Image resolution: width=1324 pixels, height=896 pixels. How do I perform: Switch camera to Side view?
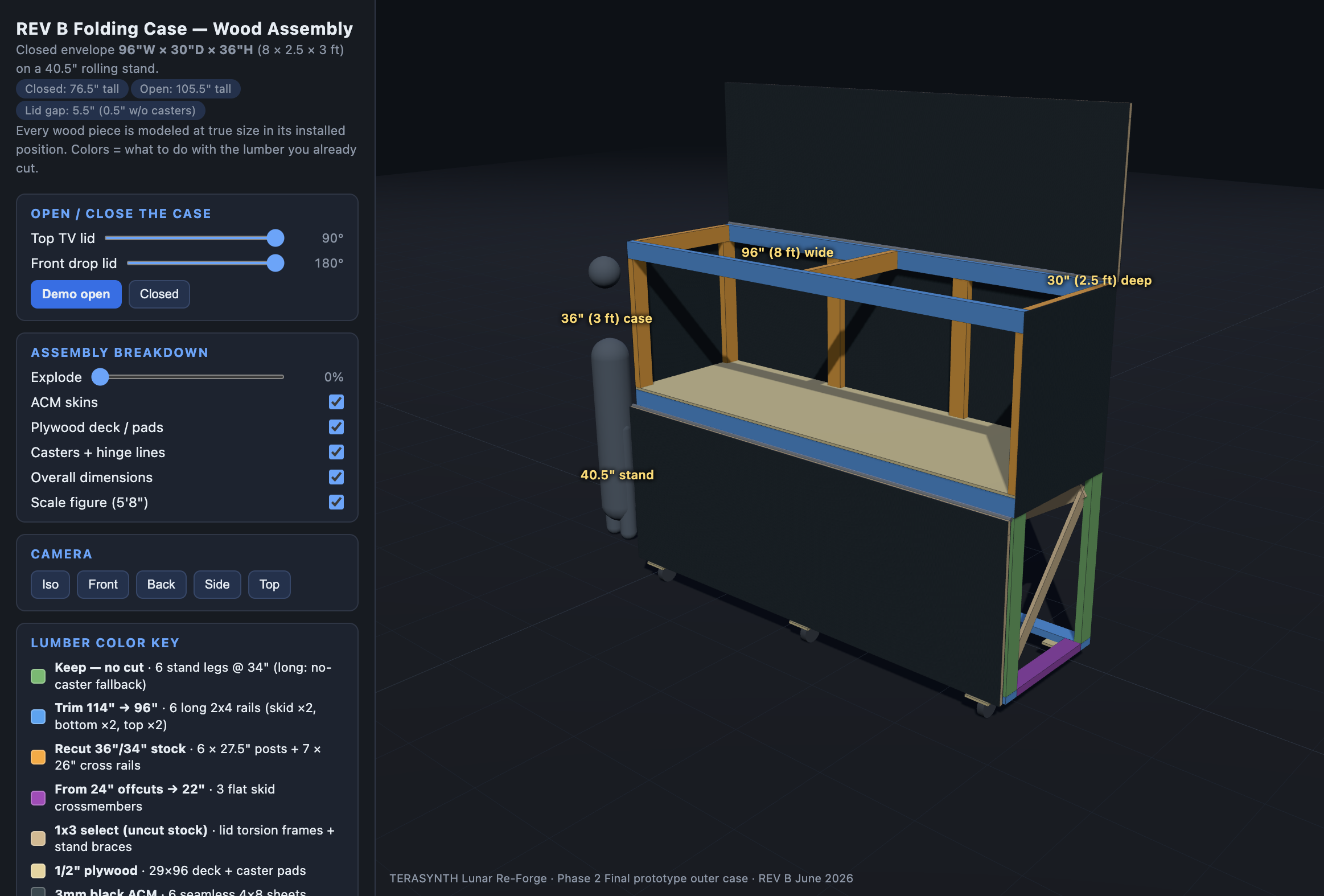(217, 585)
